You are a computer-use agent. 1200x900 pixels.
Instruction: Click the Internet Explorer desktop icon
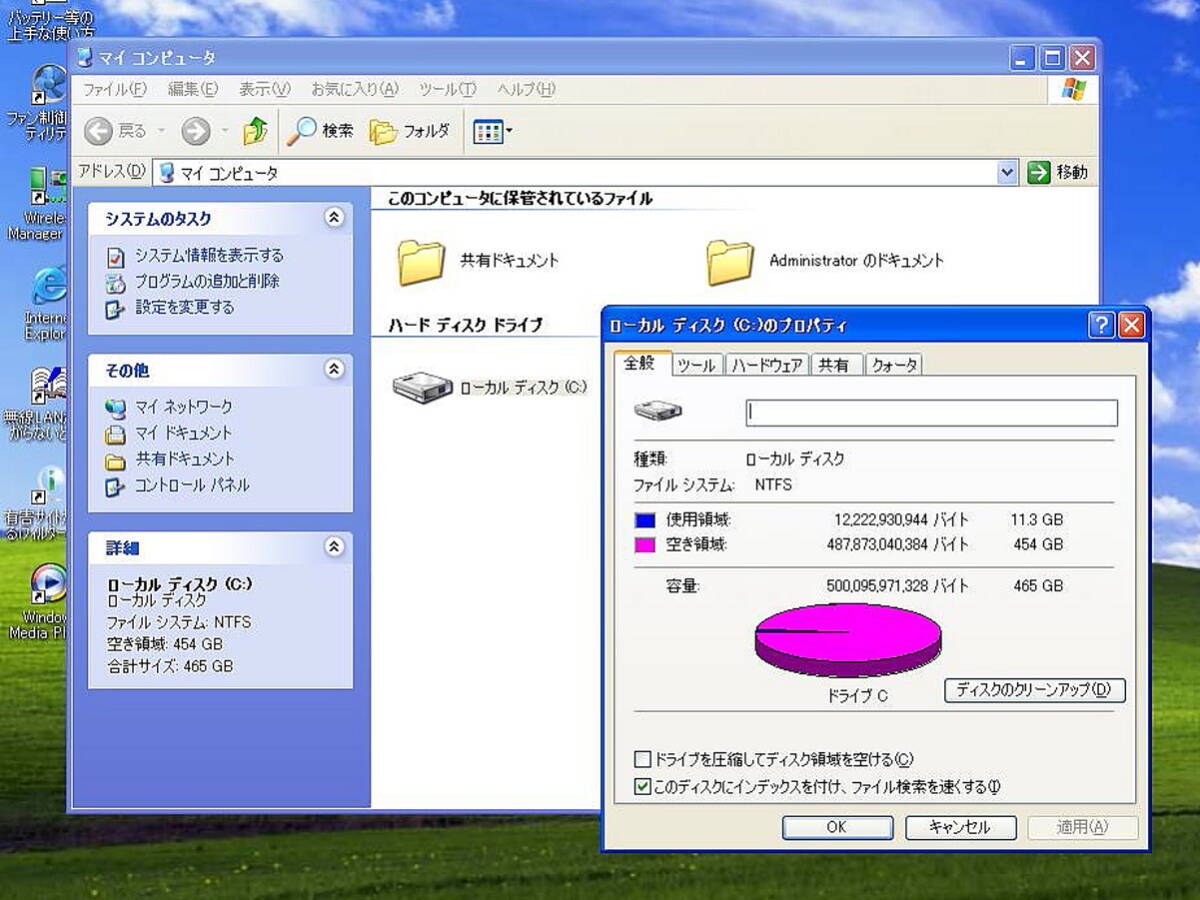click(49, 285)
